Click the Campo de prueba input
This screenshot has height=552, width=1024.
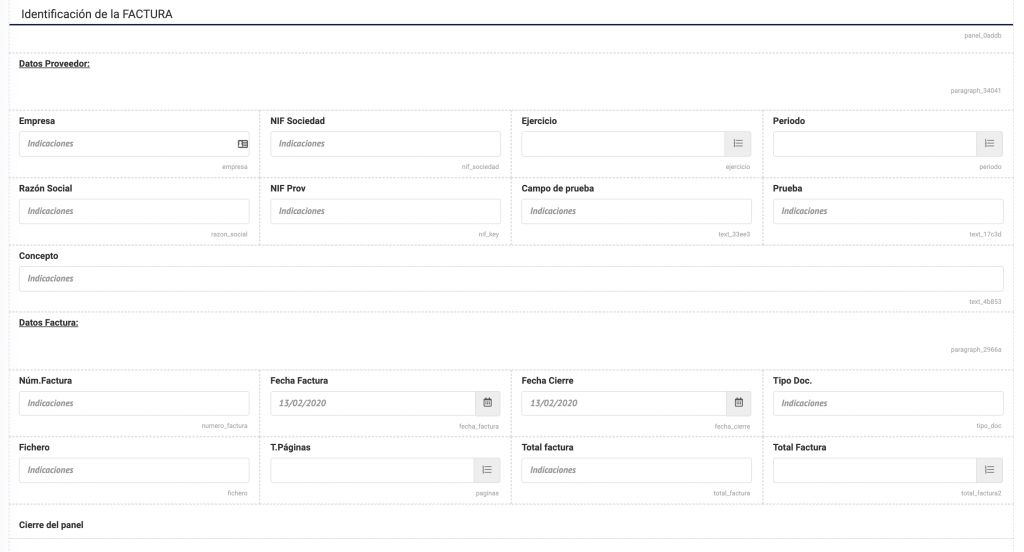[x=636, y=211]
